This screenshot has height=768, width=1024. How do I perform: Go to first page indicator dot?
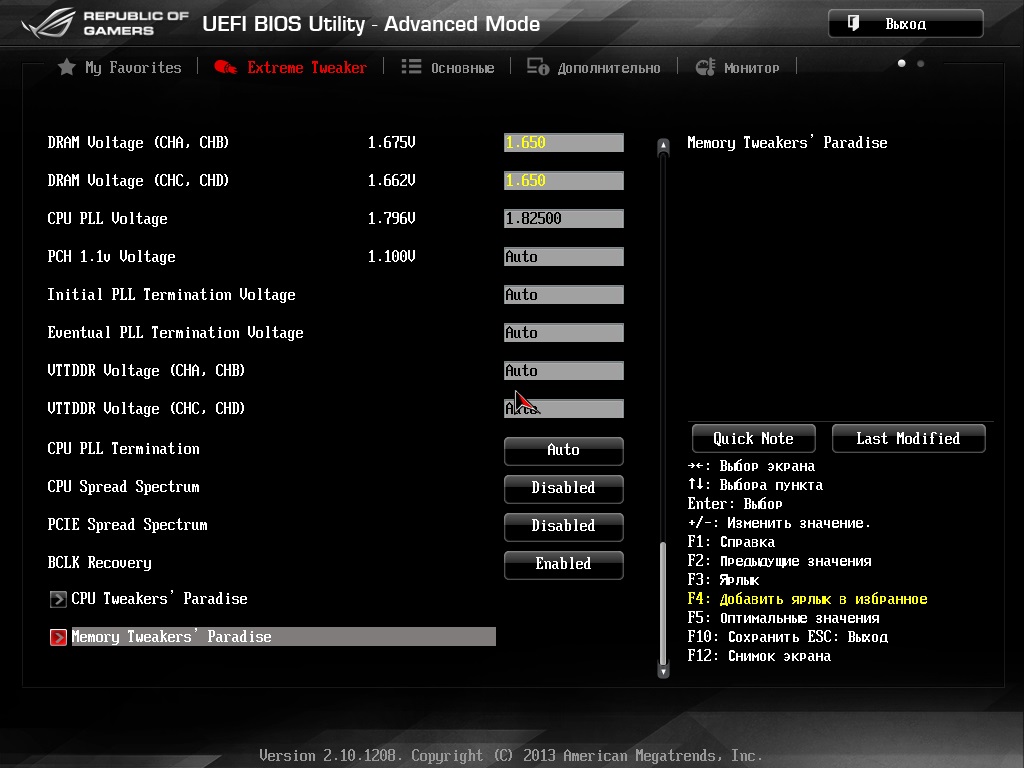coord(902,63)
